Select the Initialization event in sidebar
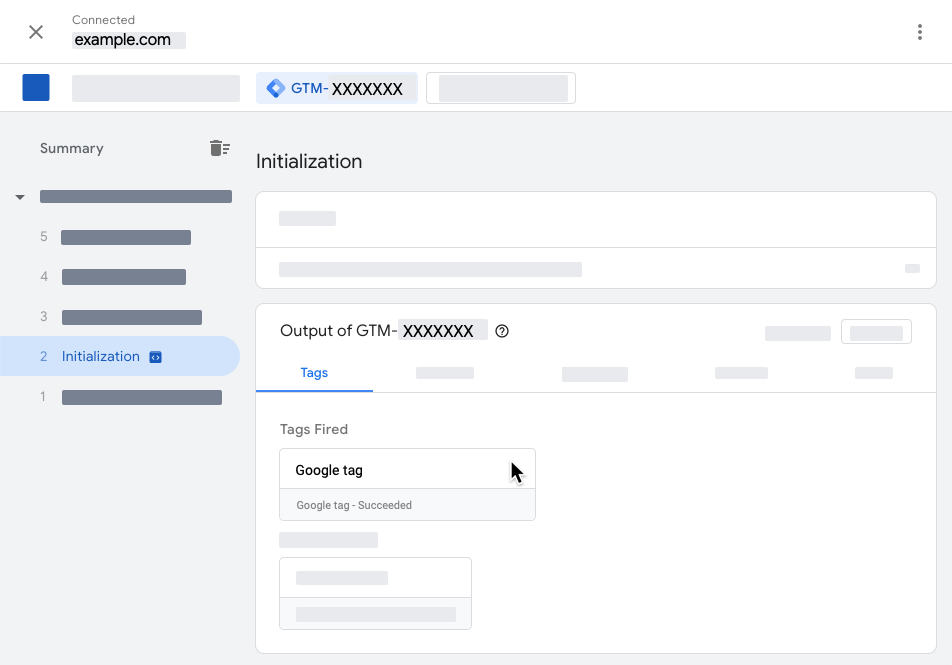This screenshot has height=665, width=952. tap(120, 356)
